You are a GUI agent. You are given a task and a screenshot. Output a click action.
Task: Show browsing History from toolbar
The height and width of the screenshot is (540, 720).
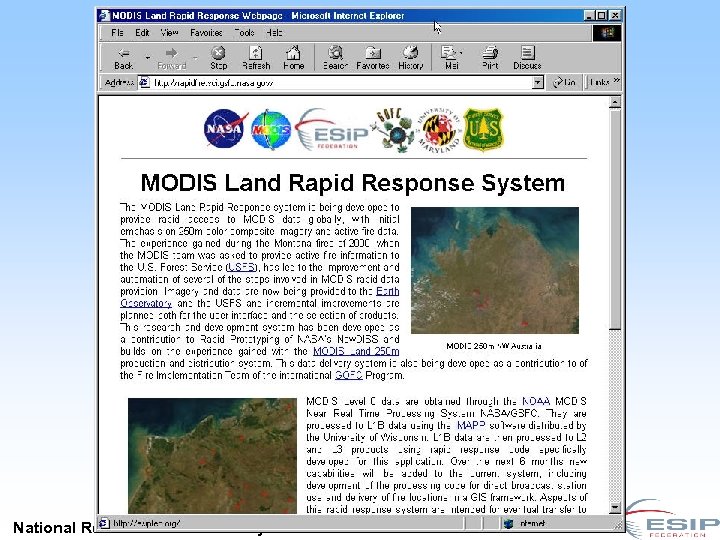(x=410, y=58)
